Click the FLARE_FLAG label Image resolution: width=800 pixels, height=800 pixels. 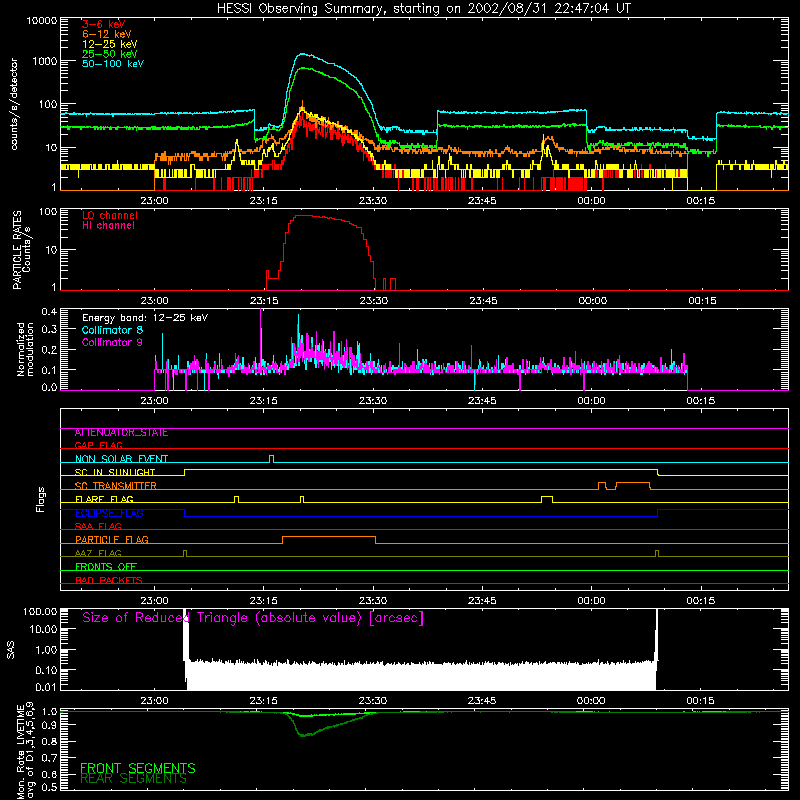[x=104, y=499]
